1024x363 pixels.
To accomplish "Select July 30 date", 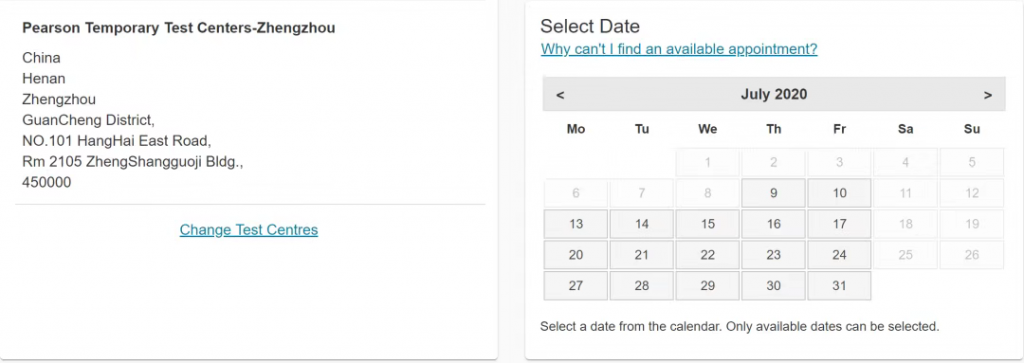I will [x=773, y=286].
